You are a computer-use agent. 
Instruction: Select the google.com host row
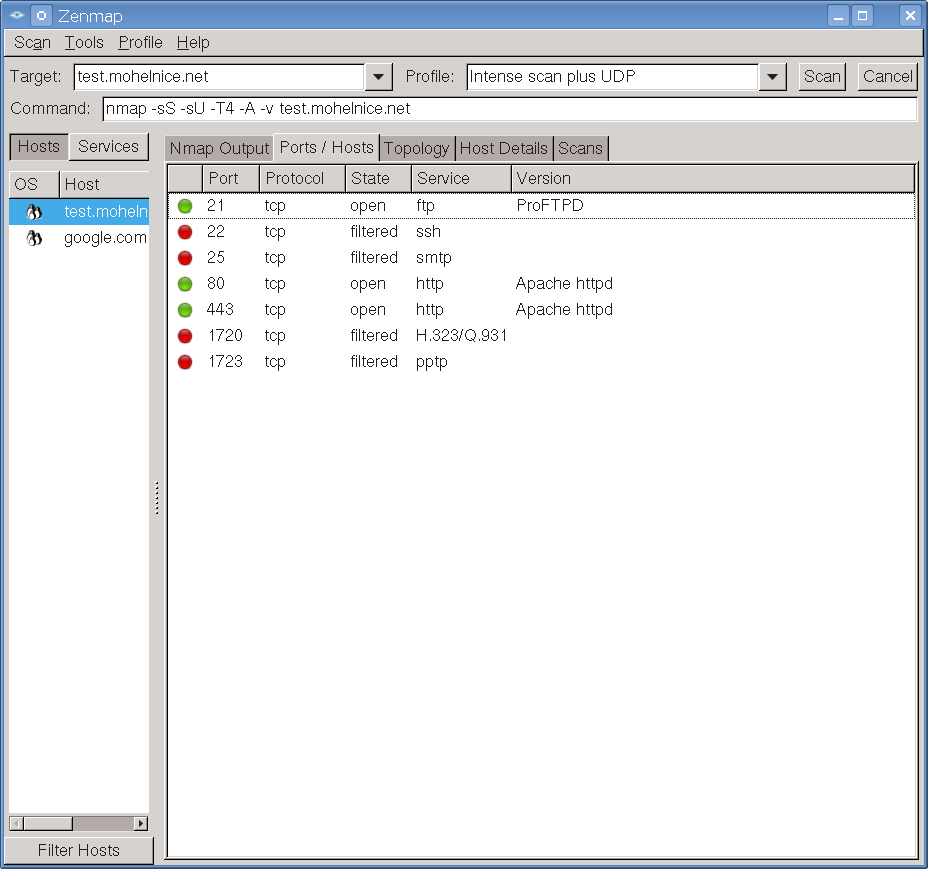(79, 238)
